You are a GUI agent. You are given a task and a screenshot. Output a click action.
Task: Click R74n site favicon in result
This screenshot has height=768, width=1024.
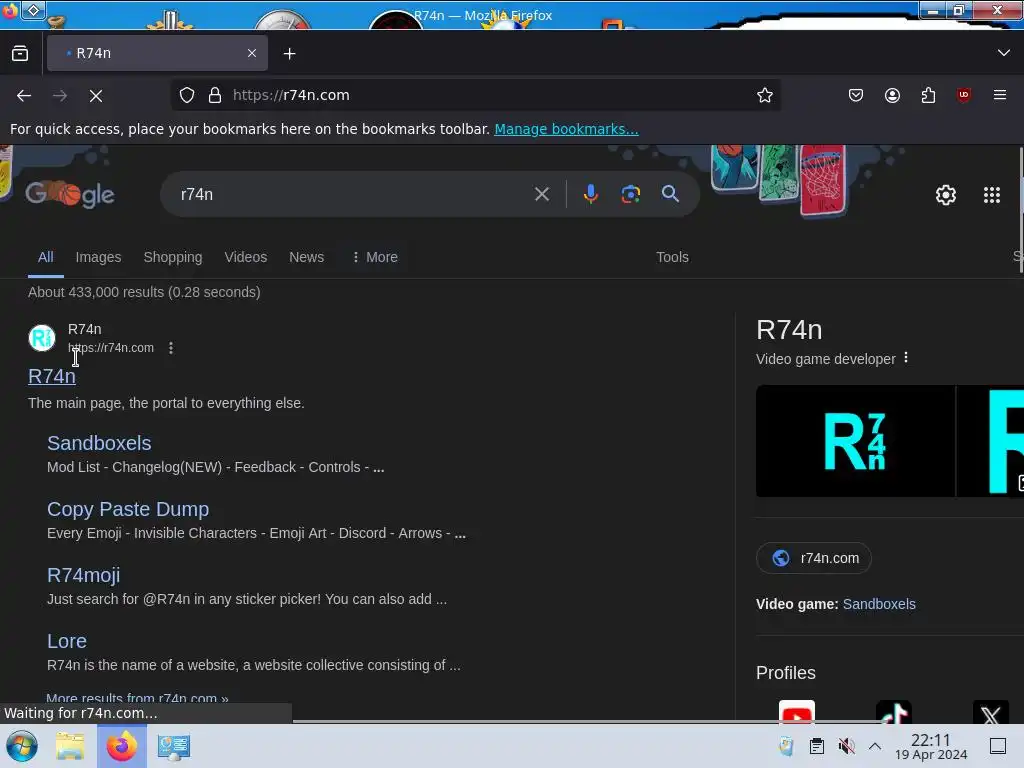pos(42,338)
